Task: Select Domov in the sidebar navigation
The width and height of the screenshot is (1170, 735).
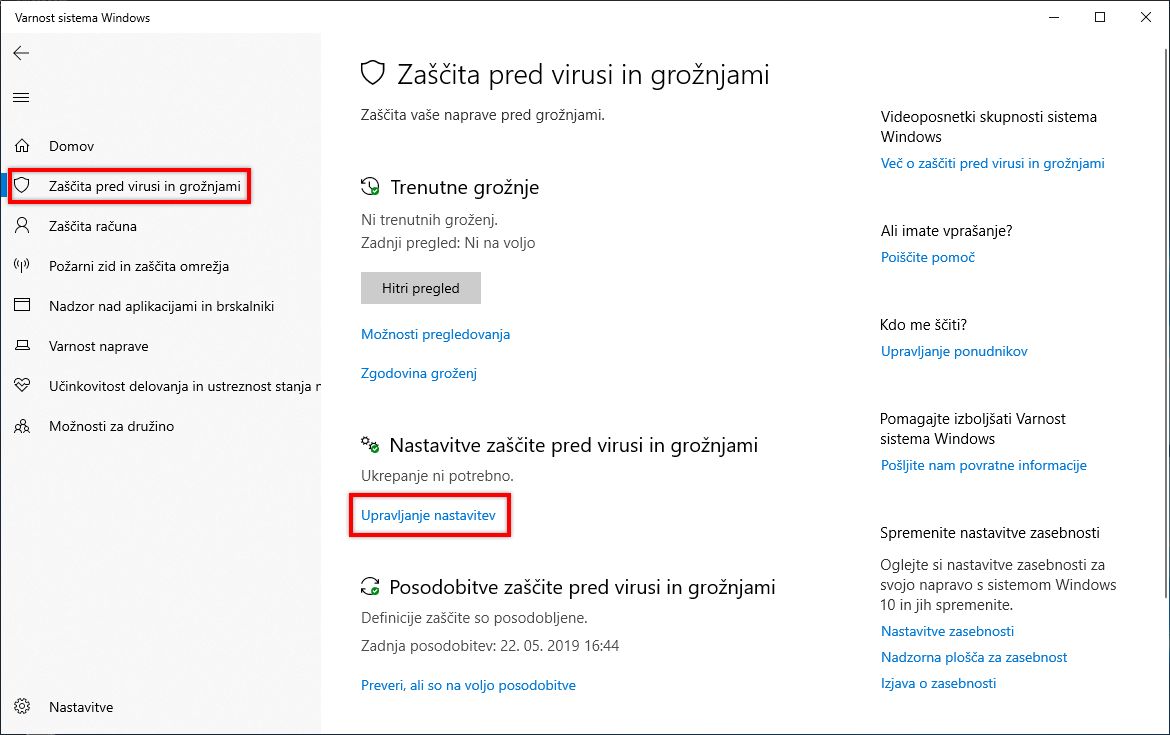Action: (70, 146)
